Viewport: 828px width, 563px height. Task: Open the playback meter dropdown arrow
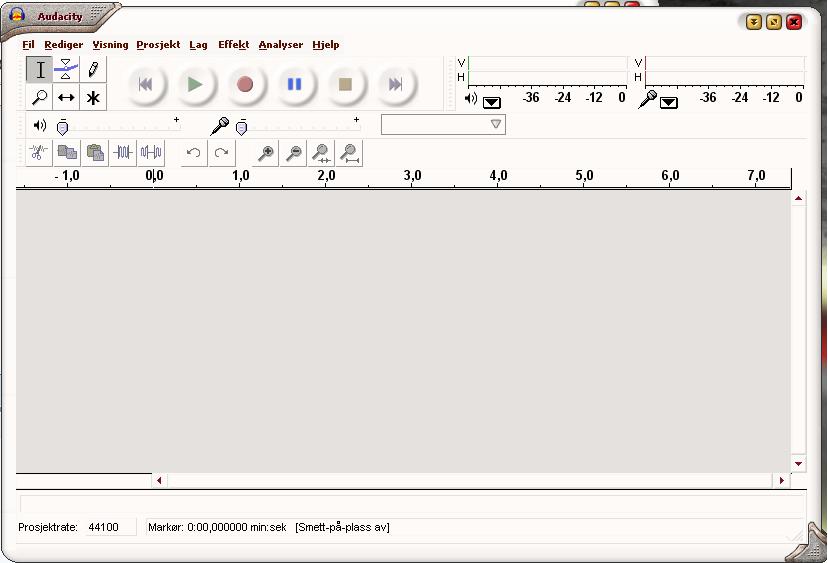point(492,102)
